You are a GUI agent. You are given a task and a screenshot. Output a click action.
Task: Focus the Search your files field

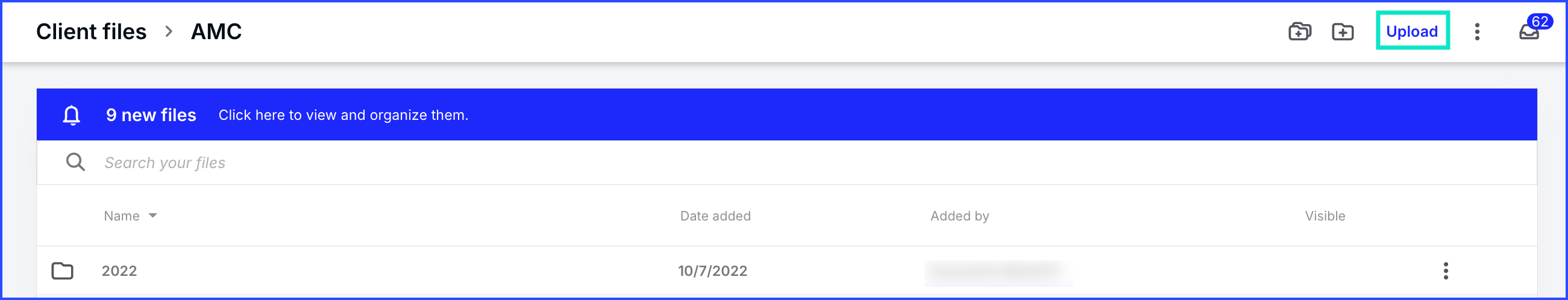tap(786, 163)
